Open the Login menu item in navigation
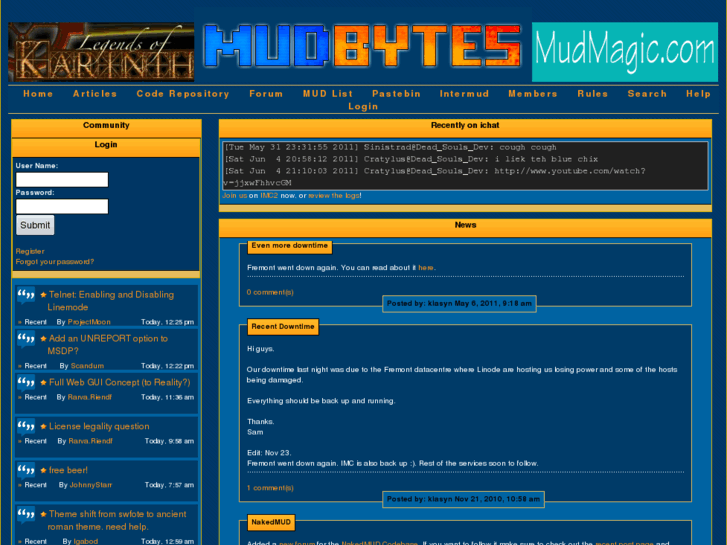 tap(363, 107)
